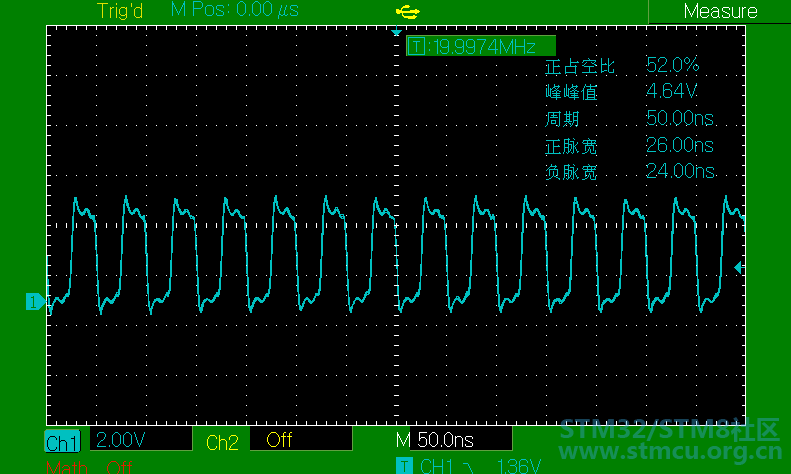Select the Measure menu label
This screenshot has width=791, height=474.
(x=720, y=11)
